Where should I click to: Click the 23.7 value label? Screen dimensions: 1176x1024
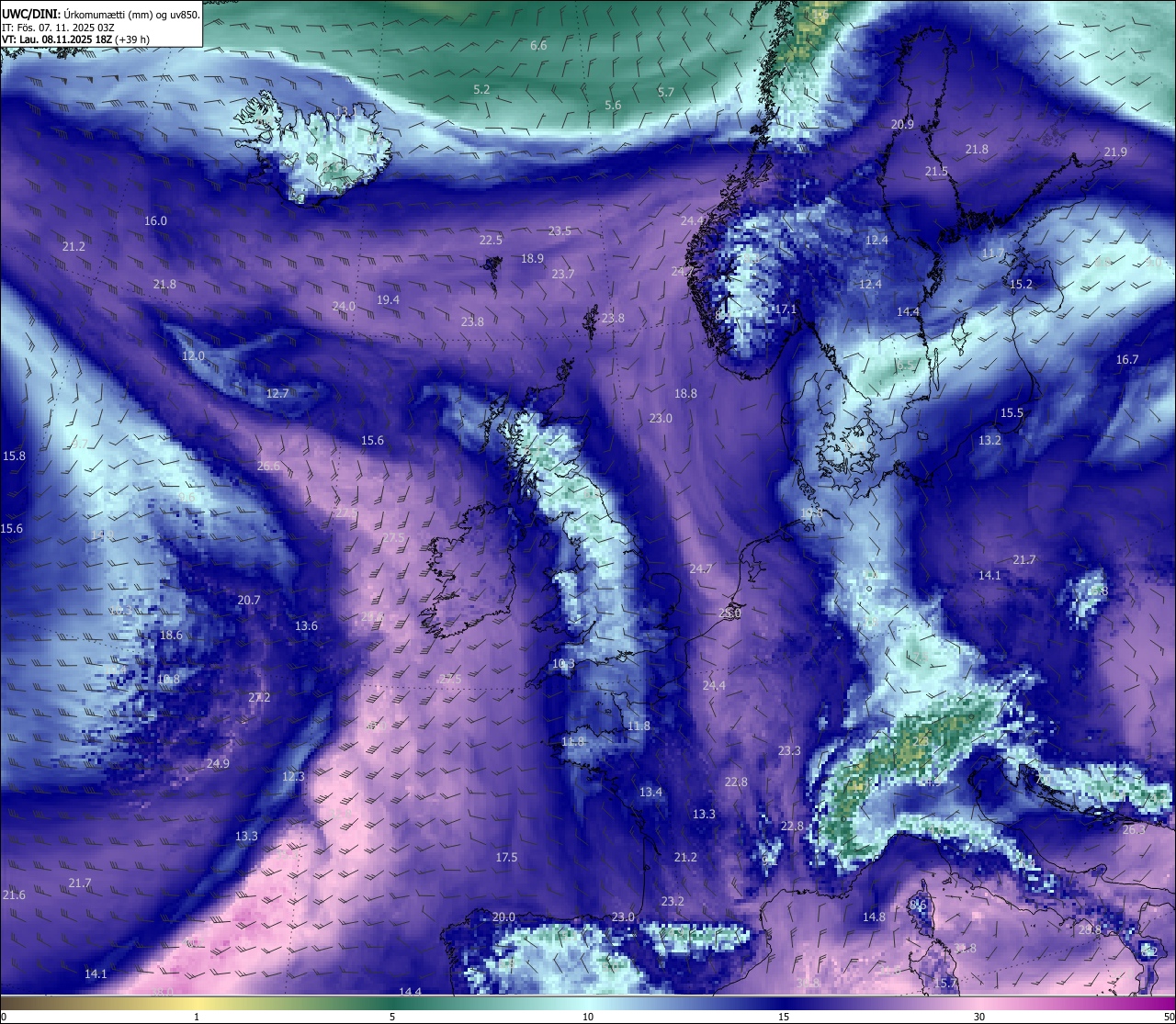pyautogui.click(x=563, y=275)
